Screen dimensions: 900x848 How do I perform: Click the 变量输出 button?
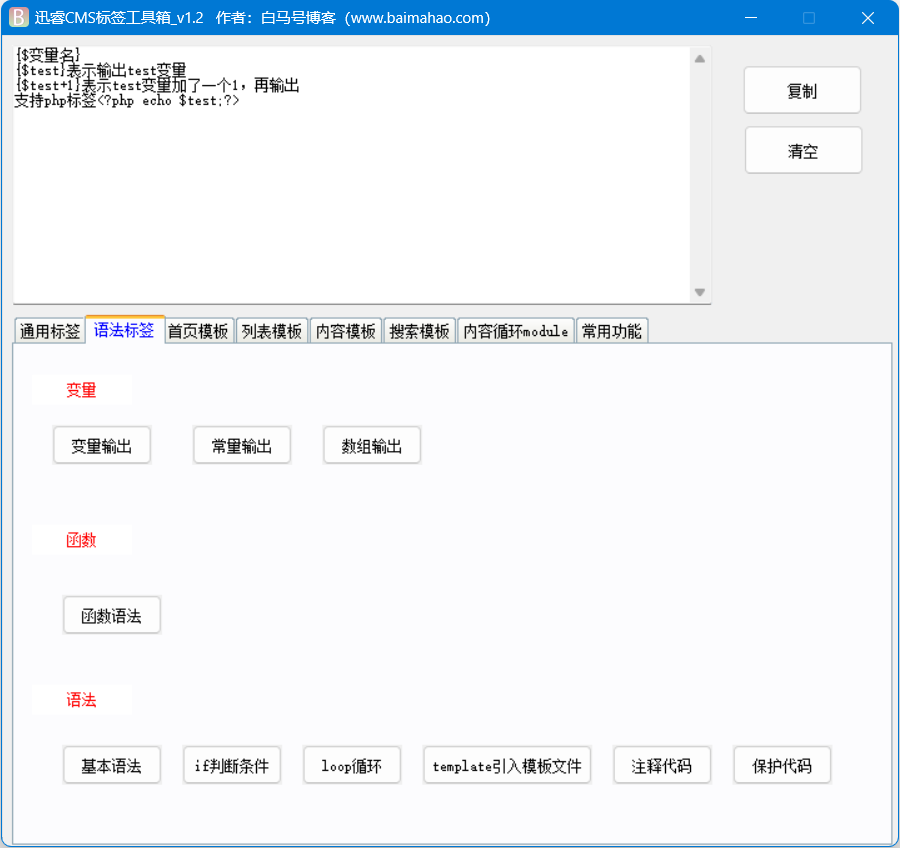[x=102, y=446]
